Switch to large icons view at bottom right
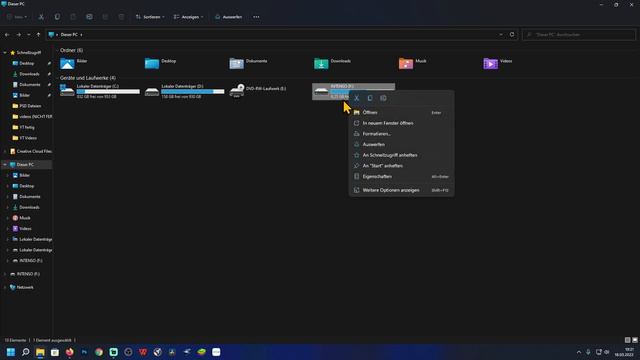This screenshot has height=360, width=640. click(635, 340)
